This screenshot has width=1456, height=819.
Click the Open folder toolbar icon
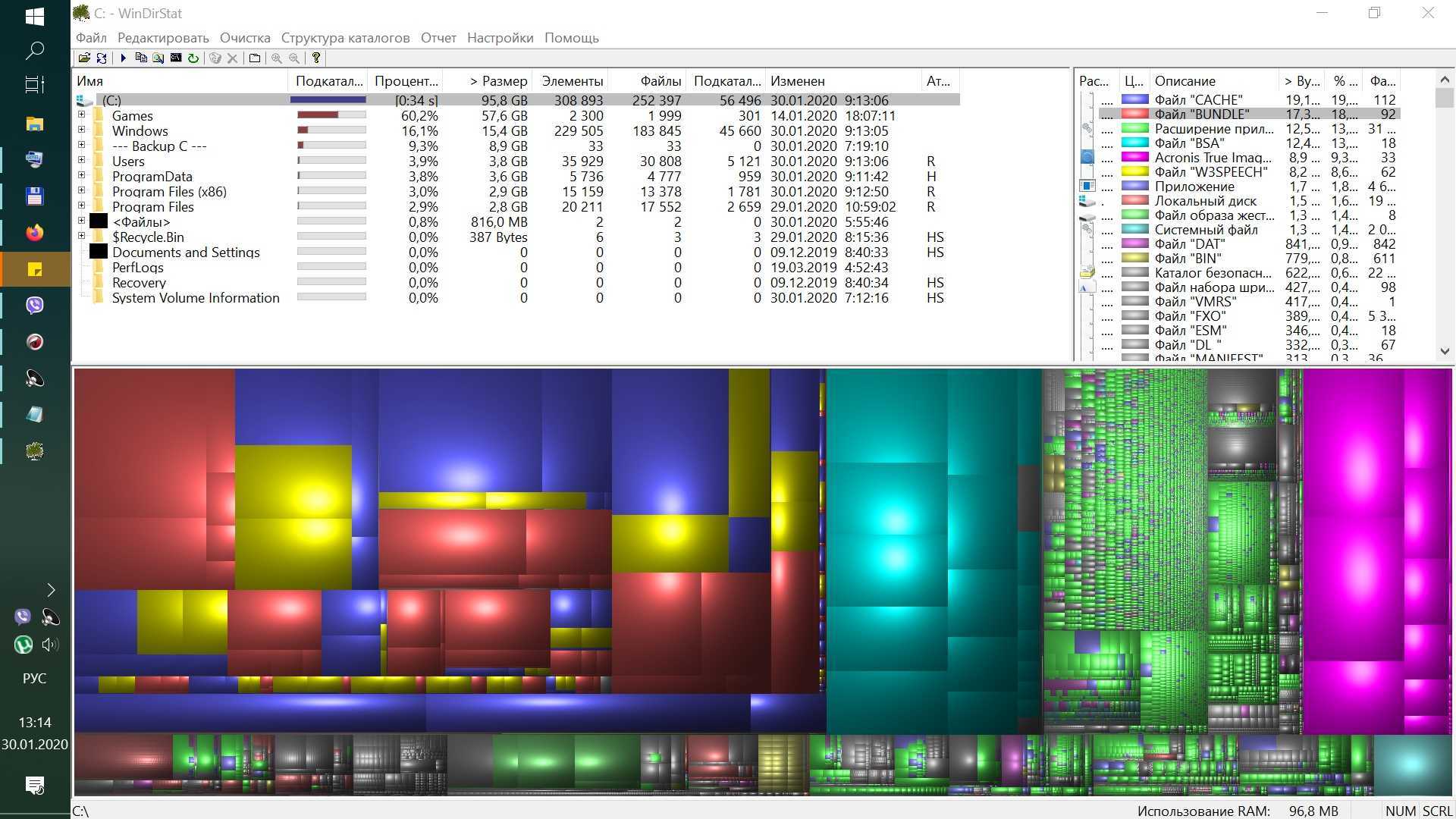(x=84, y=58)
